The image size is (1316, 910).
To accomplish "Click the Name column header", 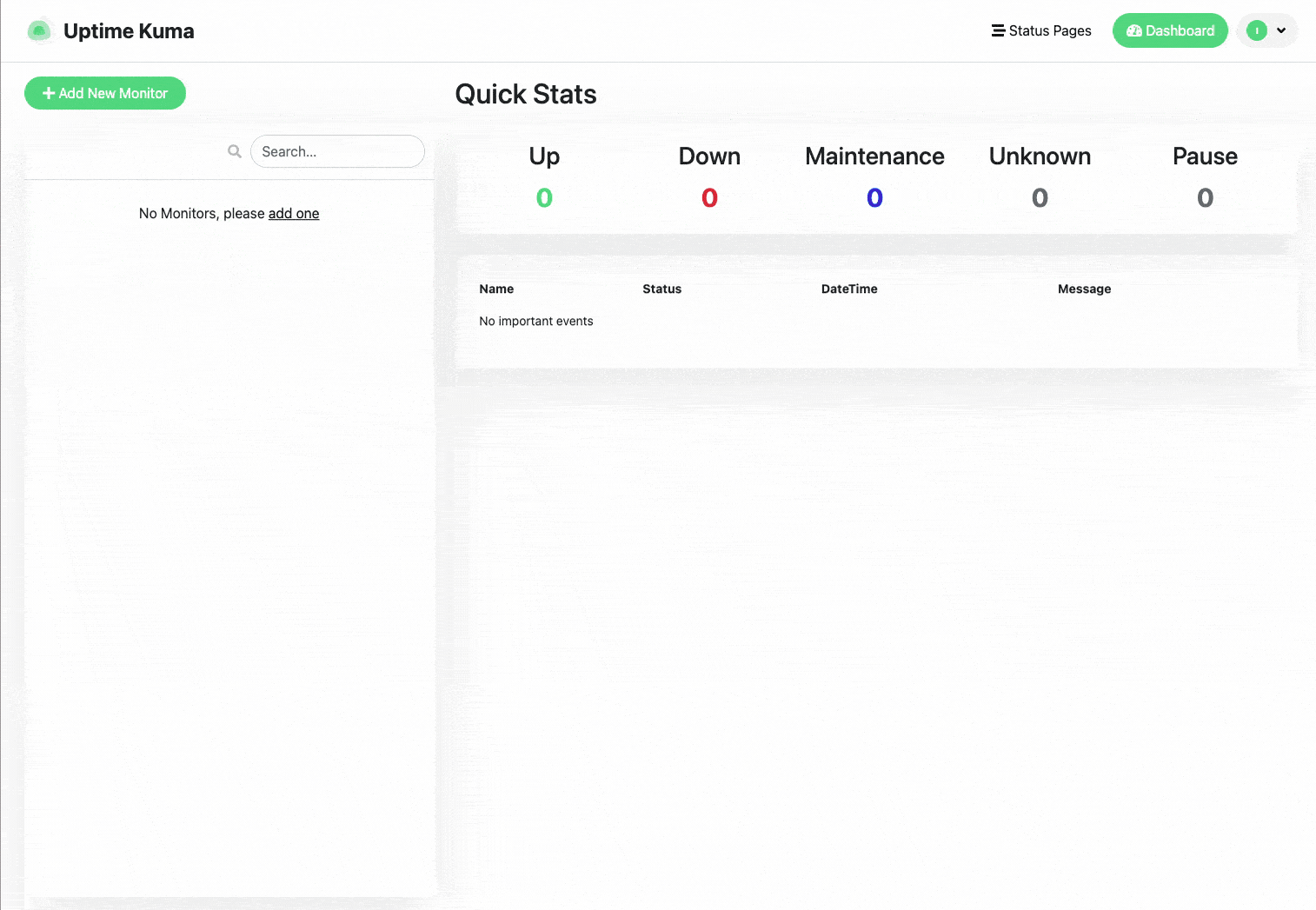I will [x=496, y=289].
